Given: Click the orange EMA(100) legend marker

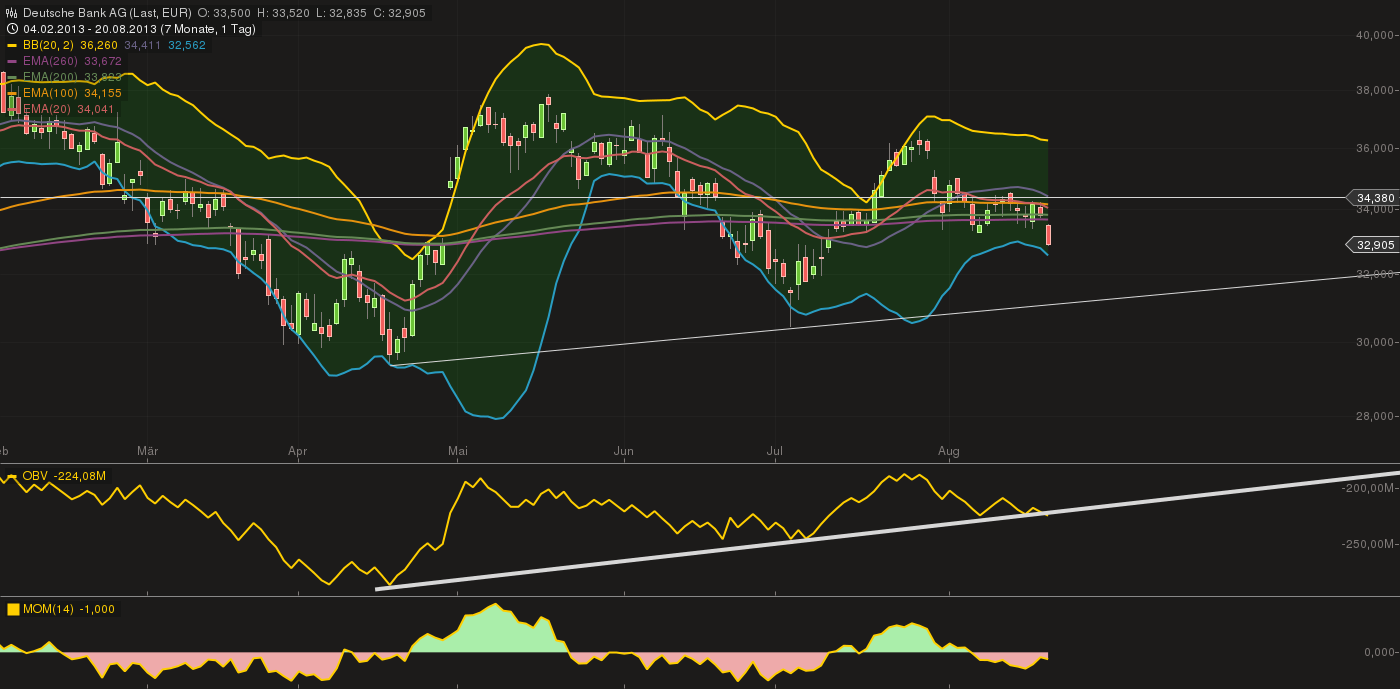Looking at the screenshot, I should pos(12,93).
